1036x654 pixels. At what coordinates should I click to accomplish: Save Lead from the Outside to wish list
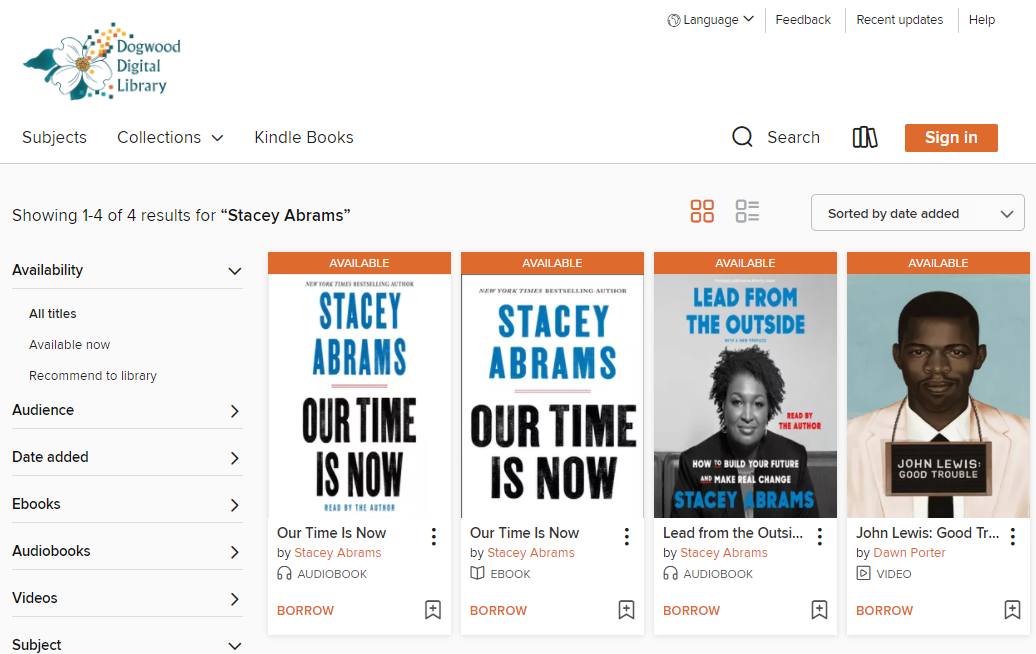pyautogui.click(x=819, y=610)
